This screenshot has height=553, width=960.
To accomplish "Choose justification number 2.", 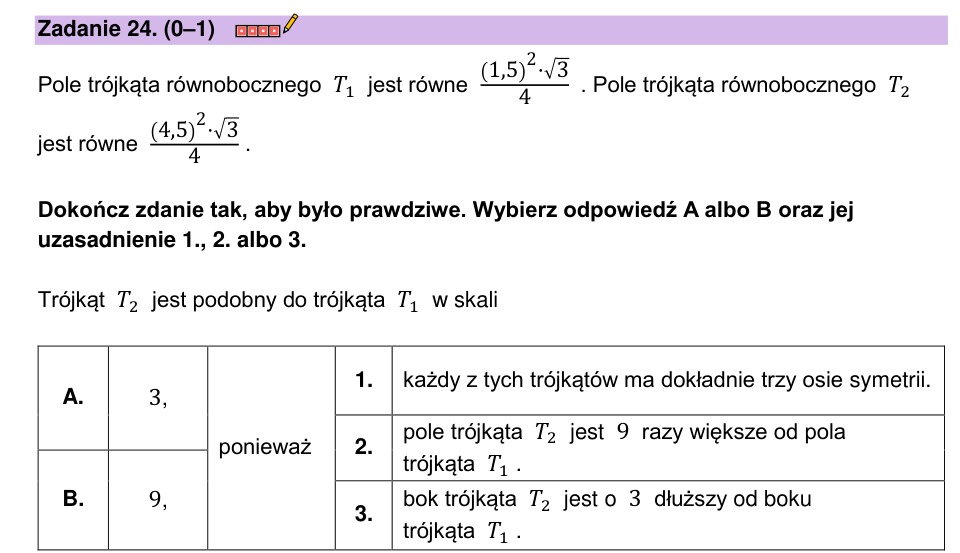I will (364, 447).
